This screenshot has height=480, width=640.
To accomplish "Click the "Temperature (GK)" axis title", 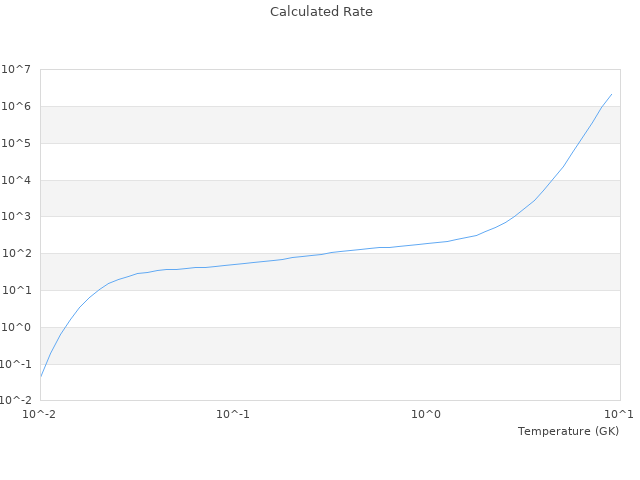I will pyautogui.click(x=568, y=431).
